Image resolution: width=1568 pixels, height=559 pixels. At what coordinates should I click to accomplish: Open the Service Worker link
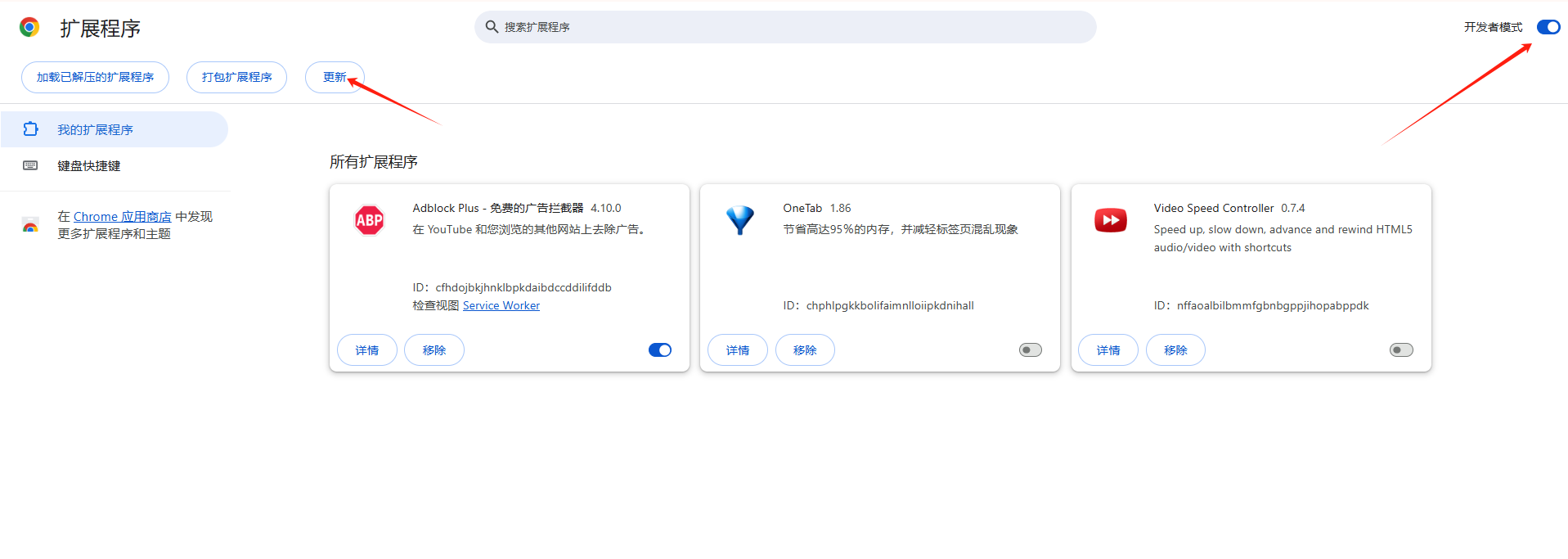[x=501, y=305]
